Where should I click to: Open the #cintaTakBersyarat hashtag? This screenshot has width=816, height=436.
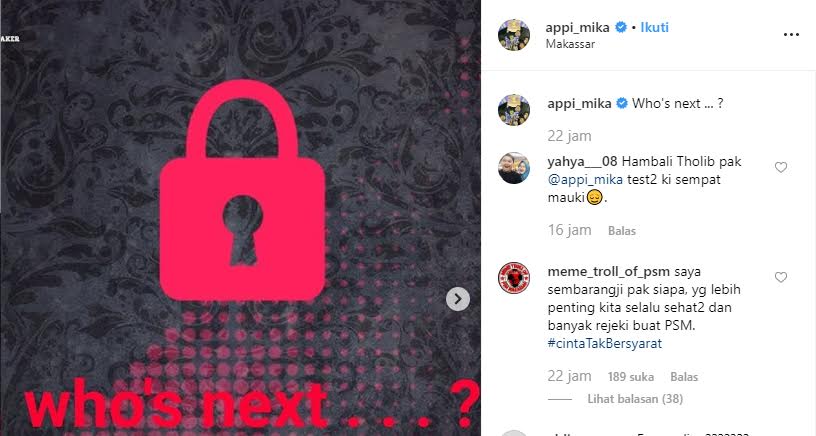(x=605, y=343)
